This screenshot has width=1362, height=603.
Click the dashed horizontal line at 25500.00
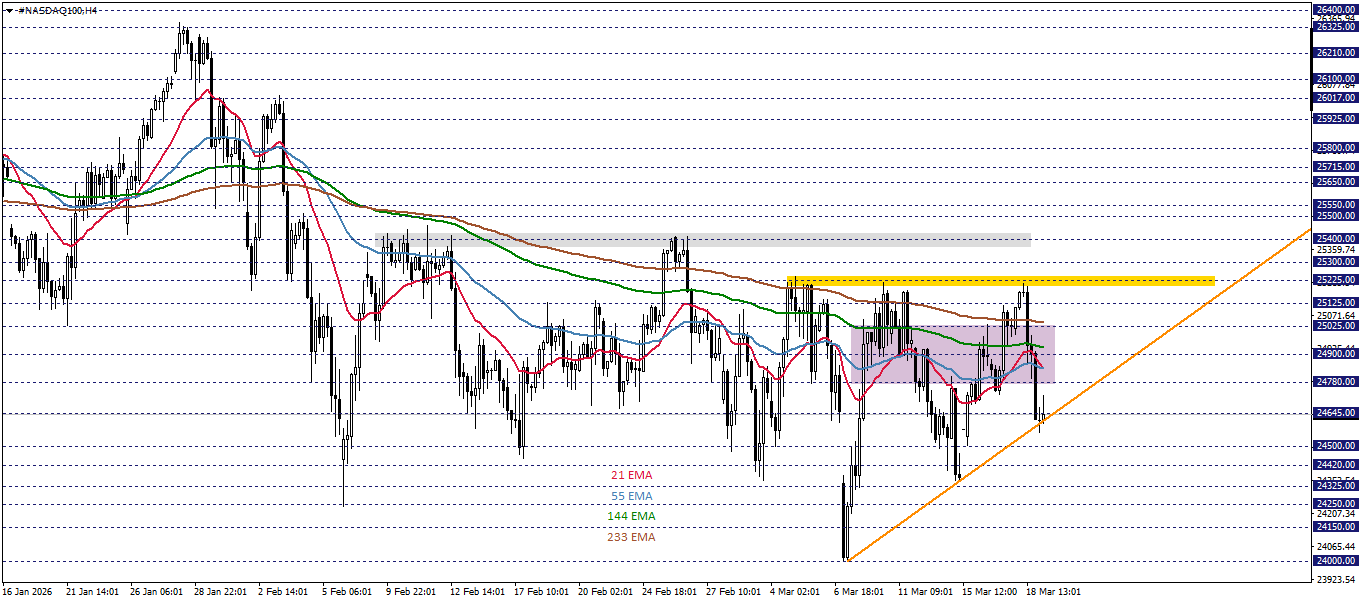[600, 216]
